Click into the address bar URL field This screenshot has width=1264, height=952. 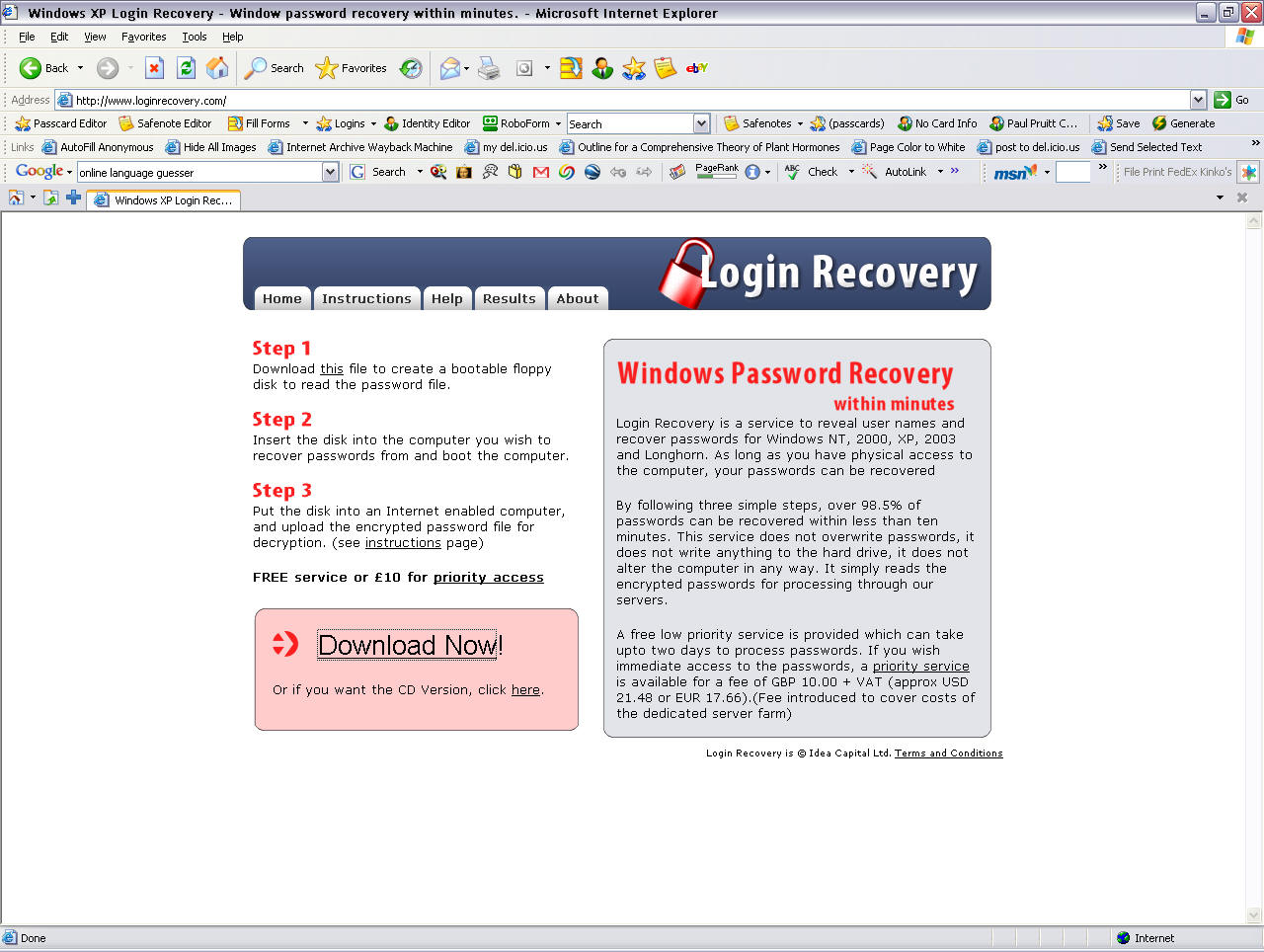click(630, 100)
